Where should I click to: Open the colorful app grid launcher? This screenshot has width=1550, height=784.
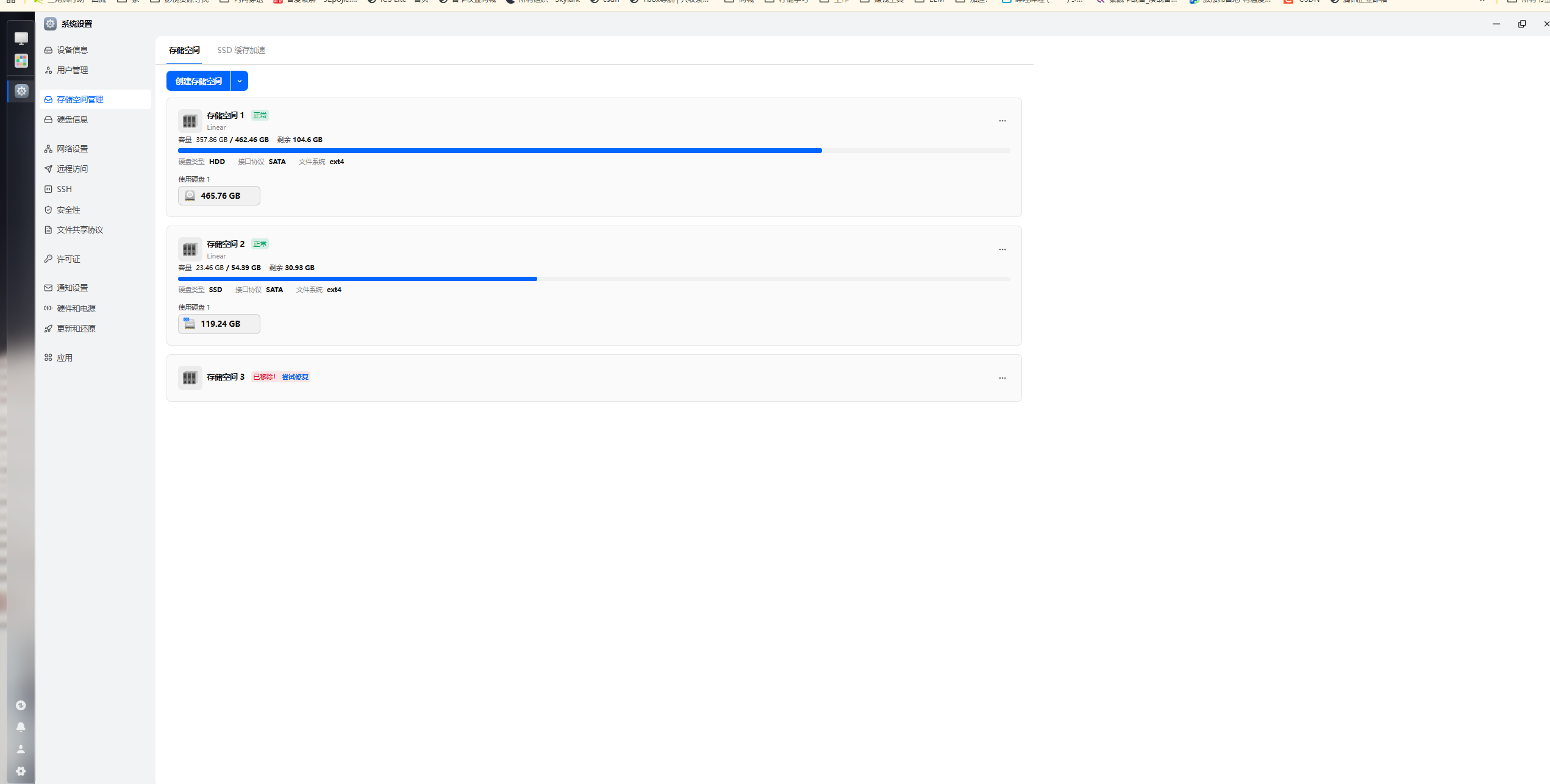click(21, 60)
